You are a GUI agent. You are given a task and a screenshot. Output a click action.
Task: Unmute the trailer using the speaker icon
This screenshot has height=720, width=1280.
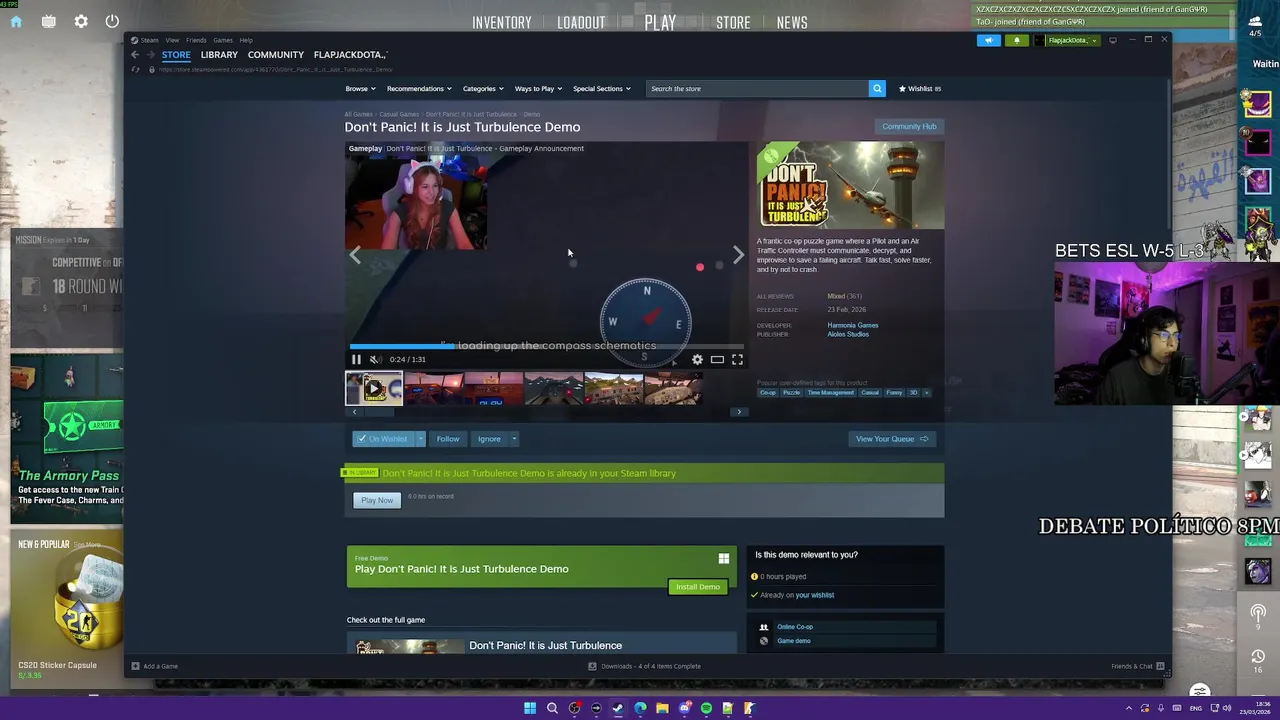375,359
